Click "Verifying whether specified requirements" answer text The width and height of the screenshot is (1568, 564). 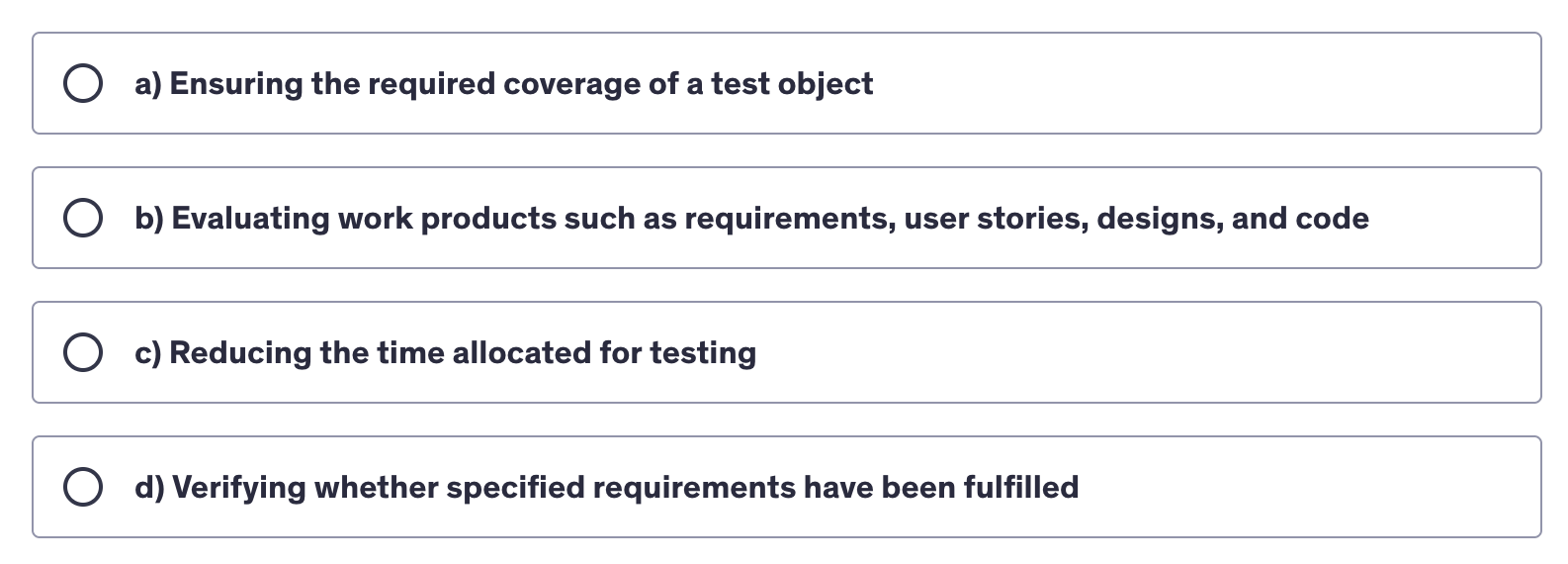coord(625,488)
